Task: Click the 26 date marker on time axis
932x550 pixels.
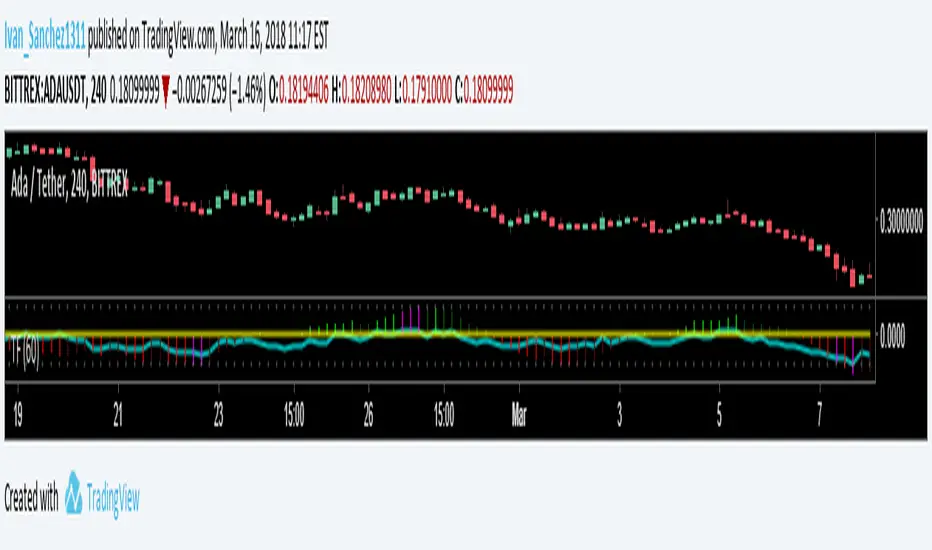Action: click(369, 416)
